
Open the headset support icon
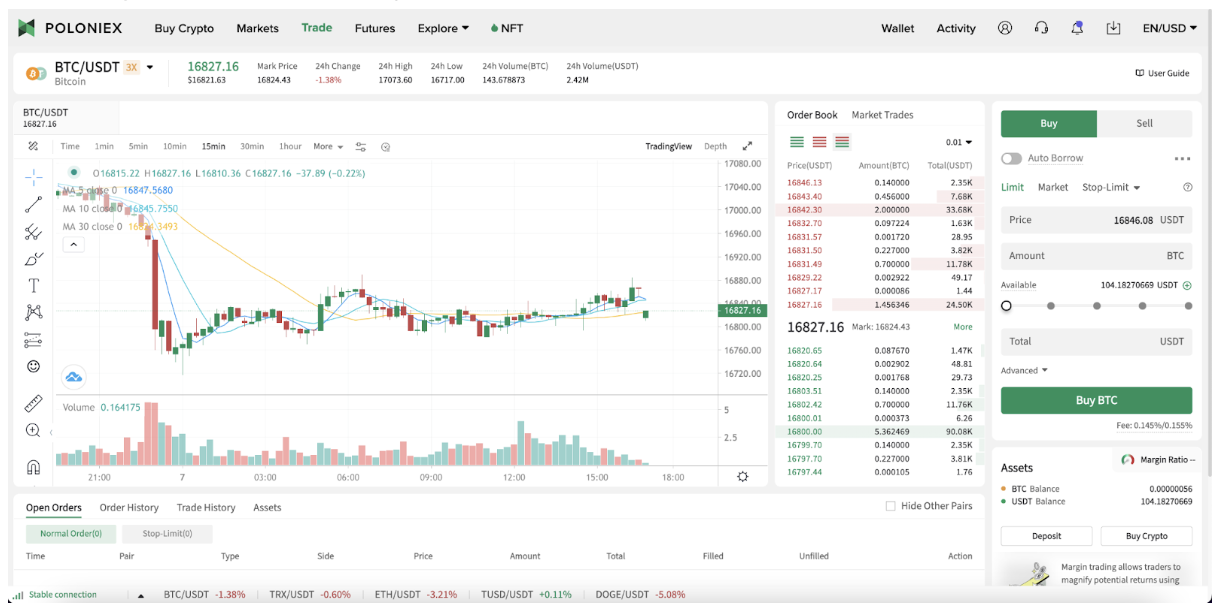(1041, 28)
